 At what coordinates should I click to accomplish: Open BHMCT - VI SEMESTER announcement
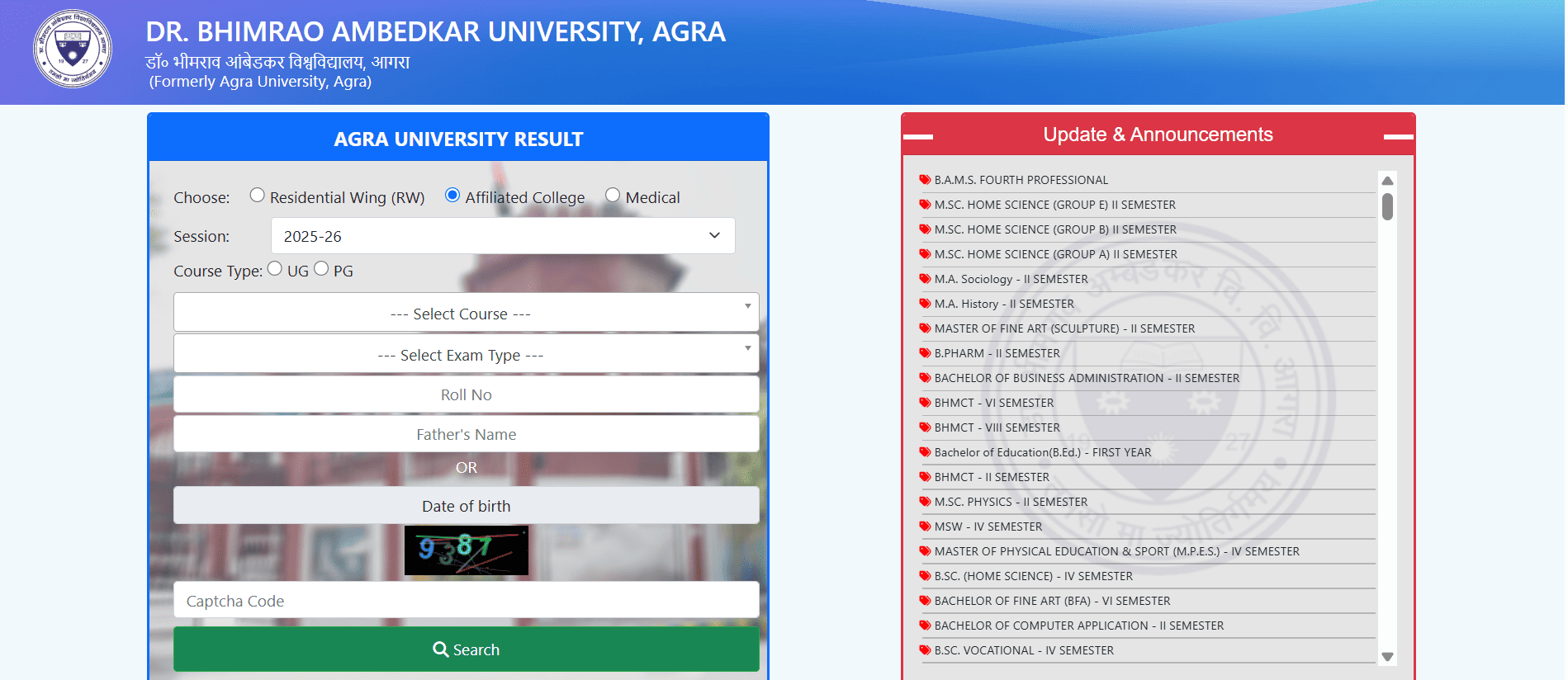pyautogui.click(x=994, y=403)
